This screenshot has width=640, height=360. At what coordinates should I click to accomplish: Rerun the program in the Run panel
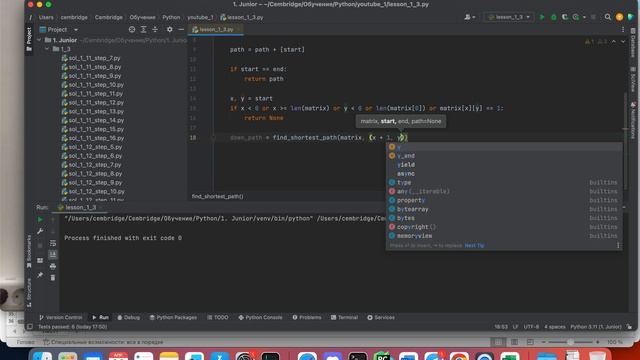[x=40, y=220]
